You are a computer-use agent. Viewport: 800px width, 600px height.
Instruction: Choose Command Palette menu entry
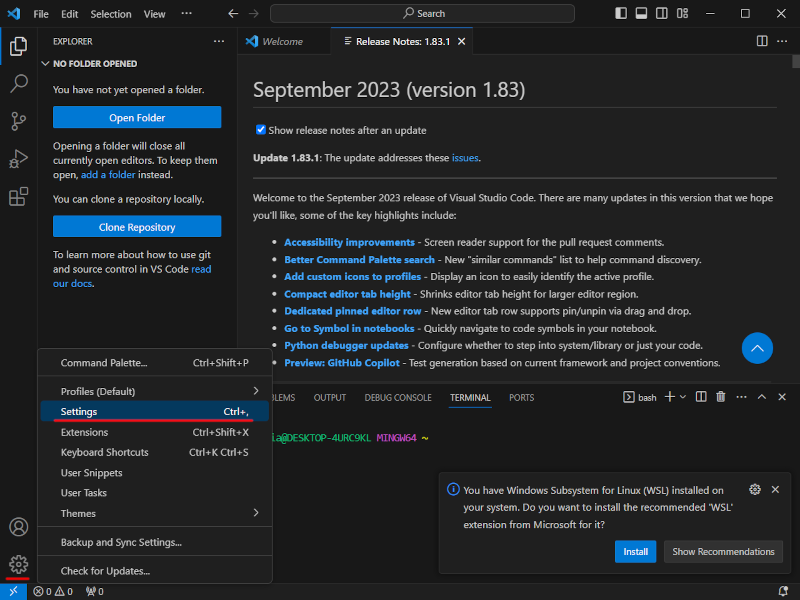tap(155, 363)
